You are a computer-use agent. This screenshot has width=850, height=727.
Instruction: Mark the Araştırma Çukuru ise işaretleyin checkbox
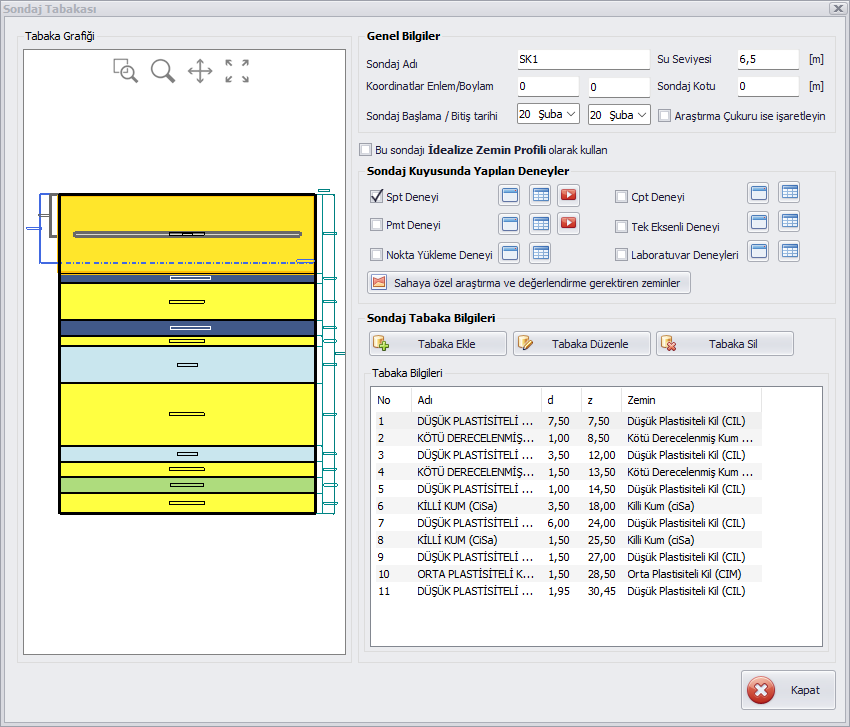pyautogui.click(x=664, y=115)
